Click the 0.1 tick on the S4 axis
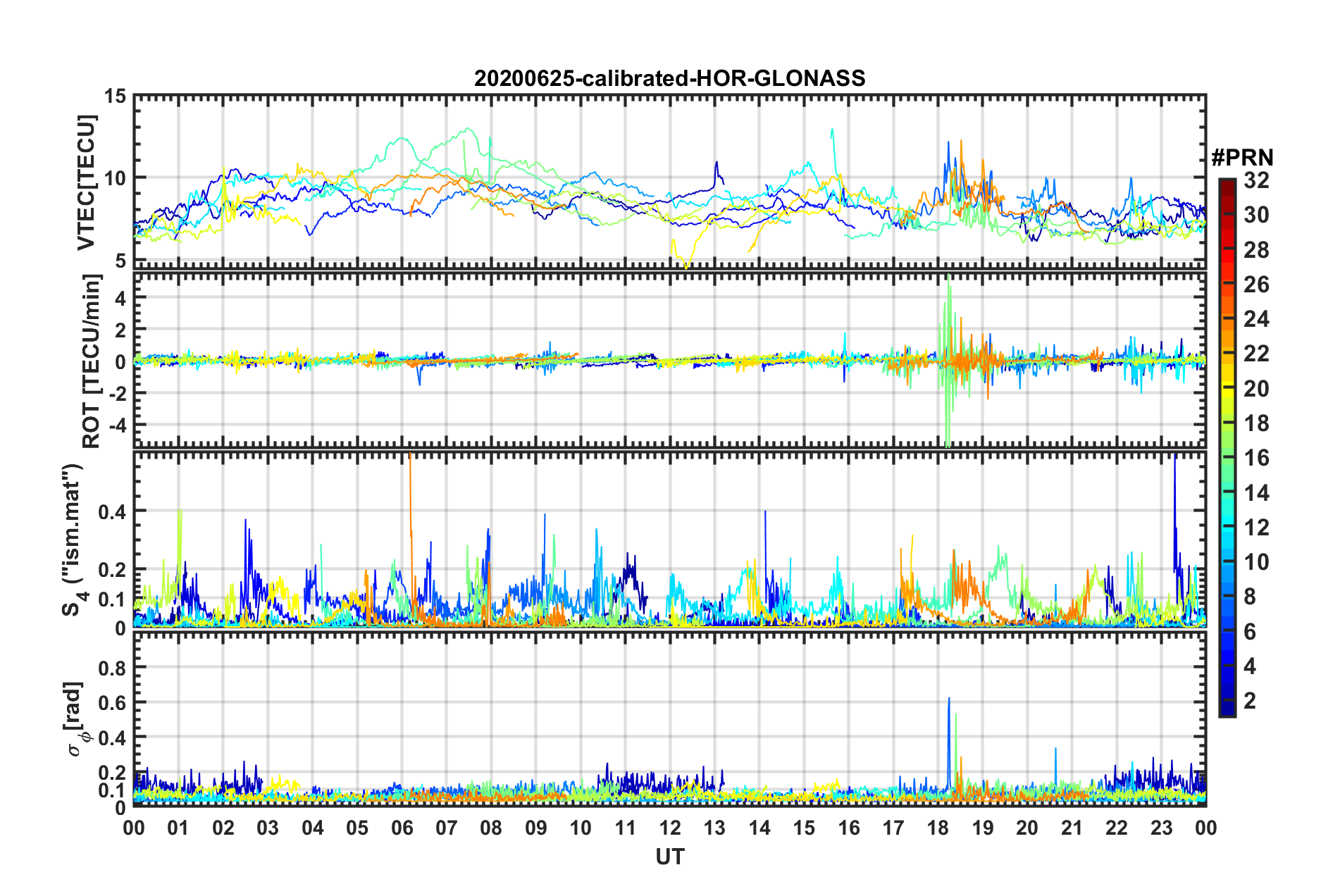This screenshot has height=896, width=1340. 113,599
